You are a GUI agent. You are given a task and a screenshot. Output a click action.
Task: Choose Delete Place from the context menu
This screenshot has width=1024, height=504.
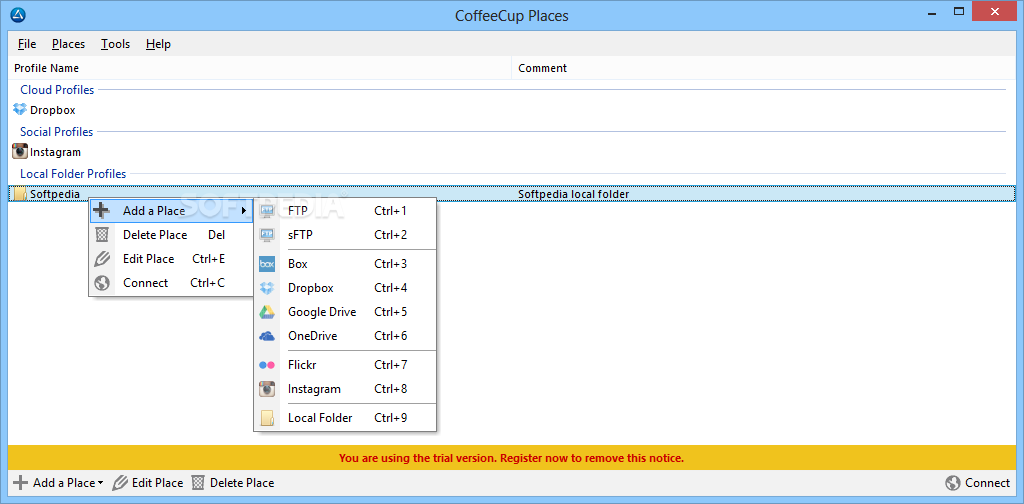[171, 235]
